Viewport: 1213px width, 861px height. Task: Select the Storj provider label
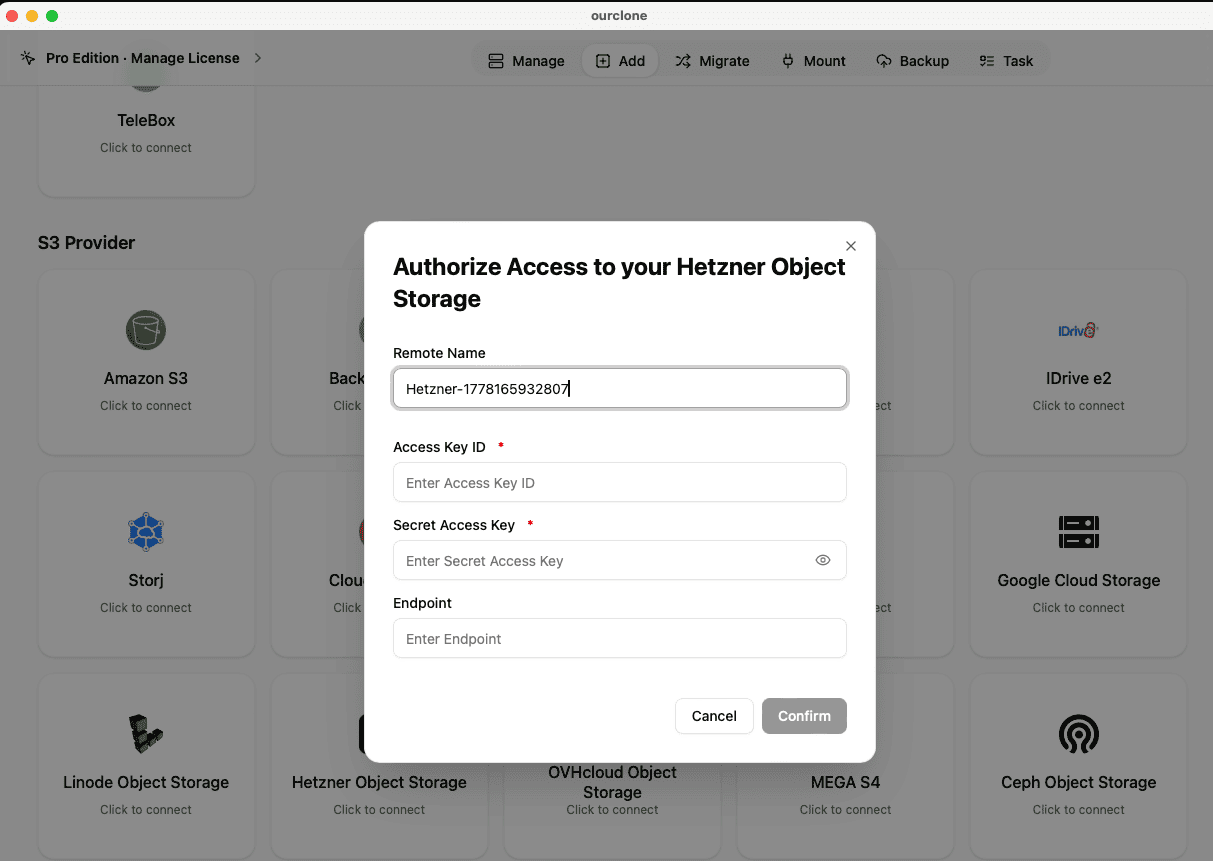tap(146, 580)
